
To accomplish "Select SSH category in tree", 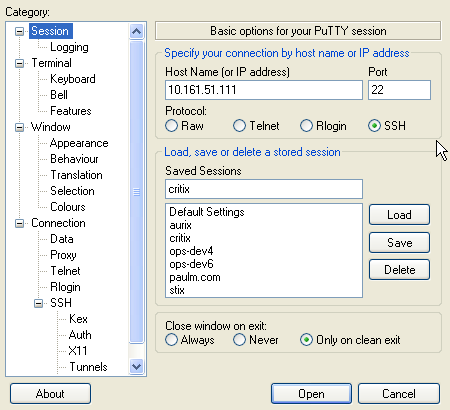I will click(x=61, y=303).
